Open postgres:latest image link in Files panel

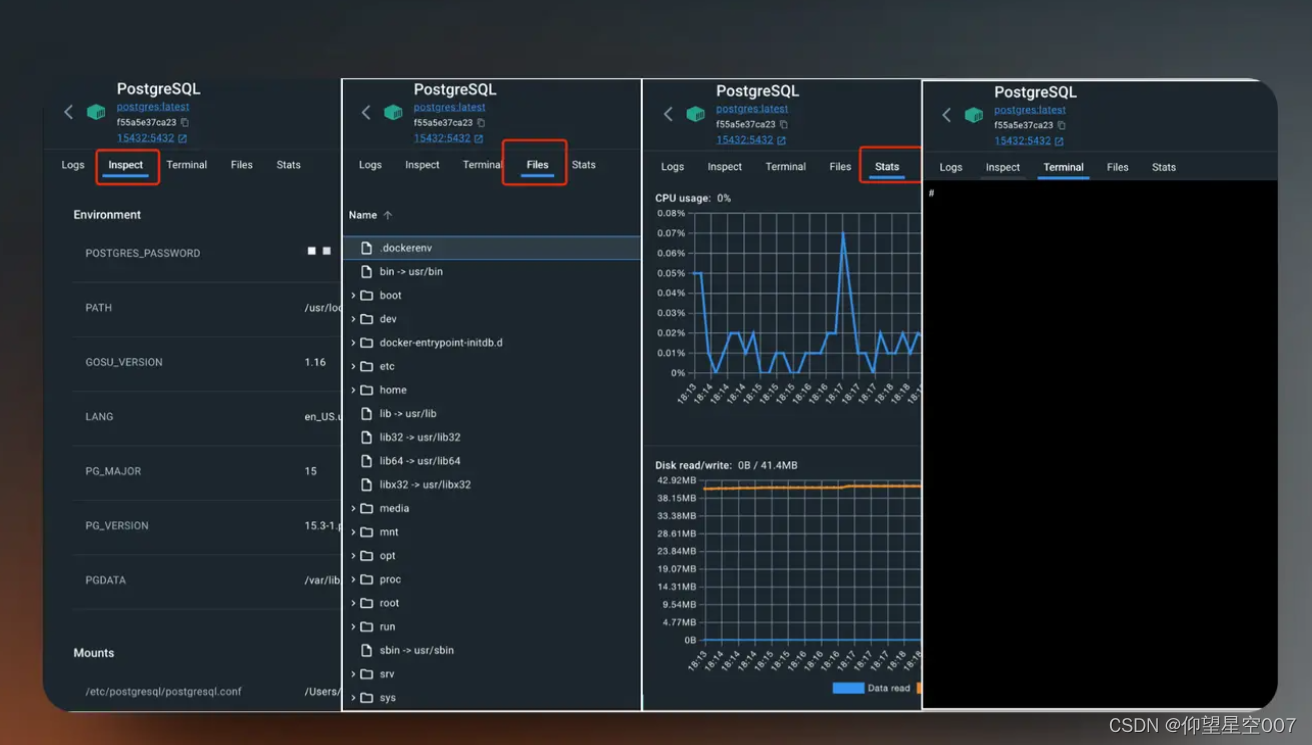450,107
